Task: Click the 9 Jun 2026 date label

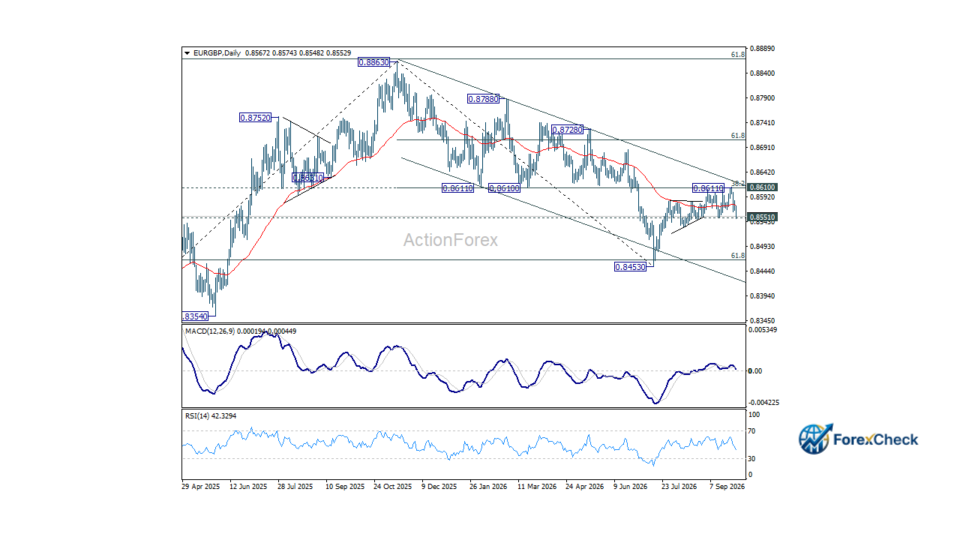Action: tap(630, 487)
